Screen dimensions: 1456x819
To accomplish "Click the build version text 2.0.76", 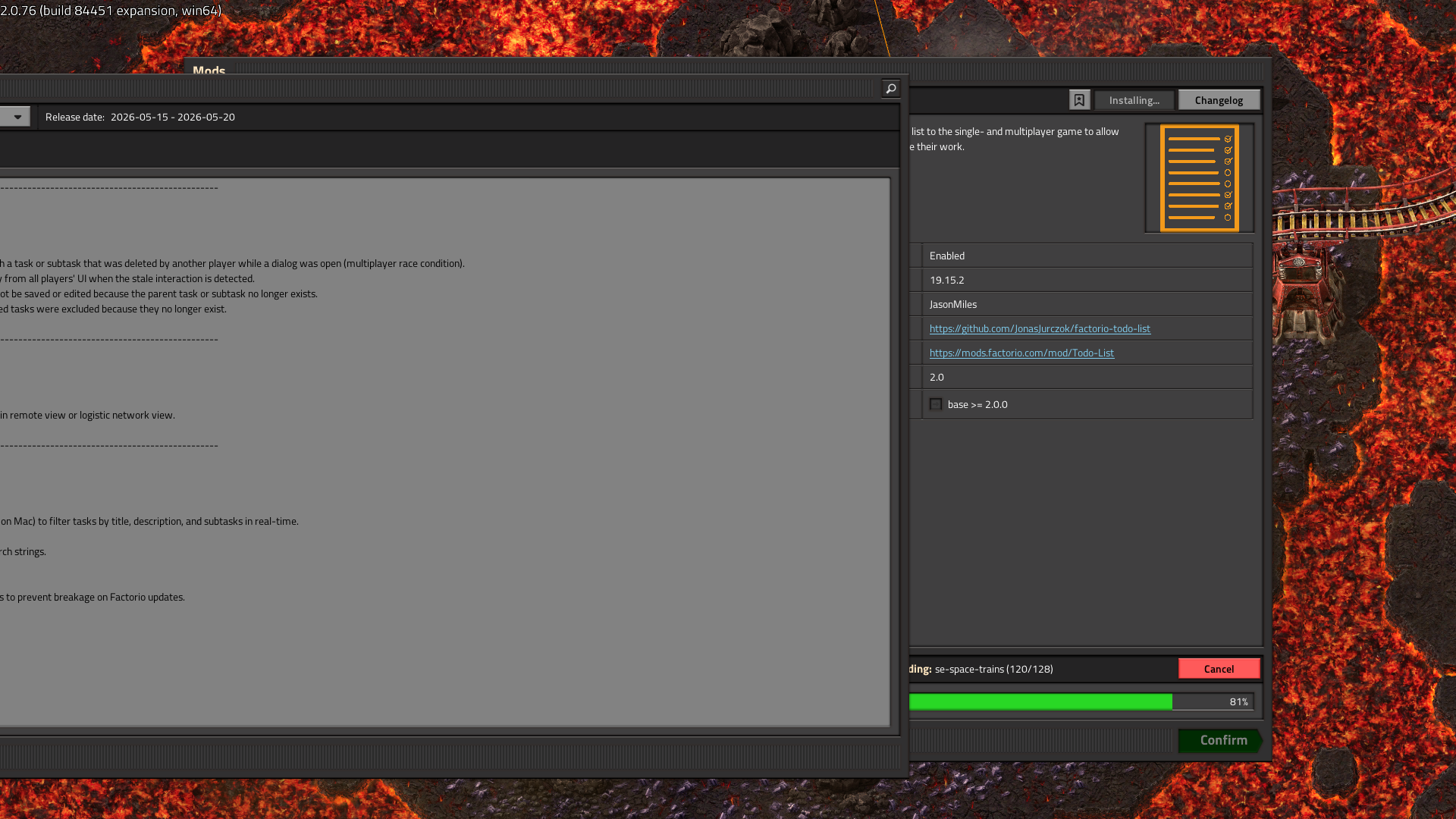I will coord(111,11).
